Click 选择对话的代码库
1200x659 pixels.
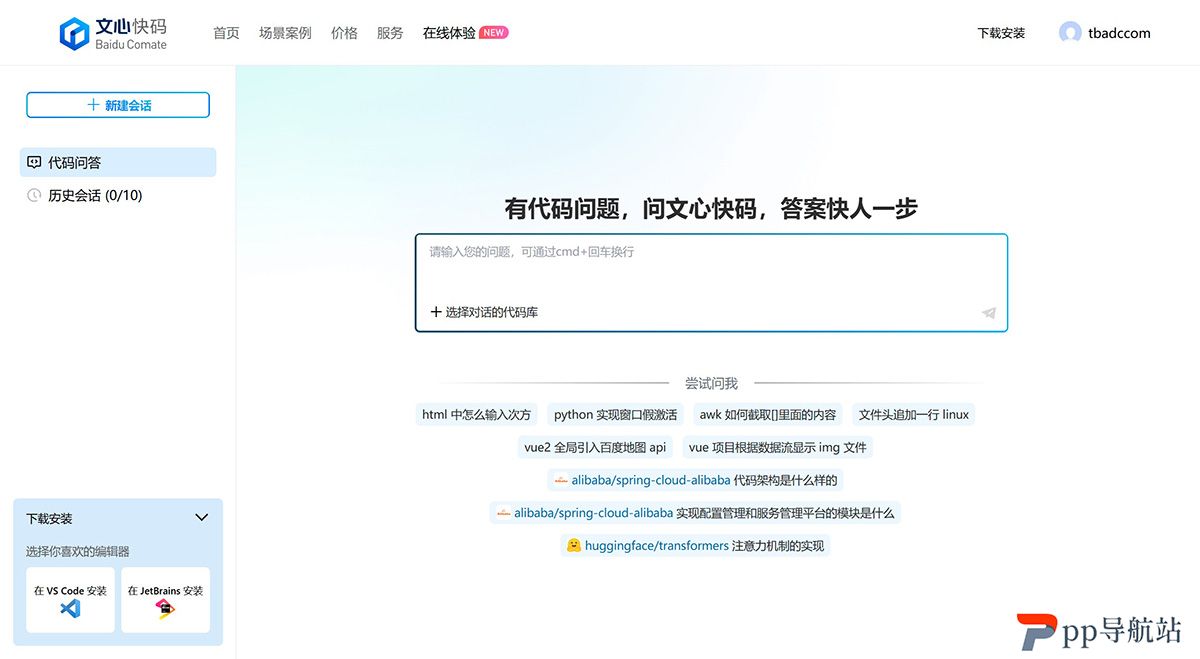pyautogui.click(x=484, y=312)
